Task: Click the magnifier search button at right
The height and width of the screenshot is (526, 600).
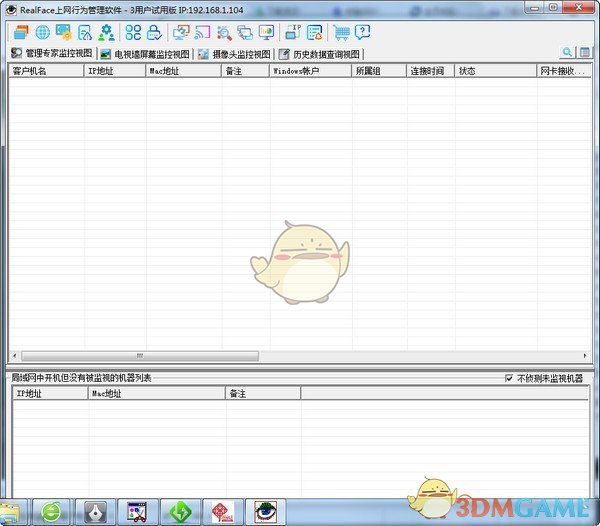Action: [567, 52]
